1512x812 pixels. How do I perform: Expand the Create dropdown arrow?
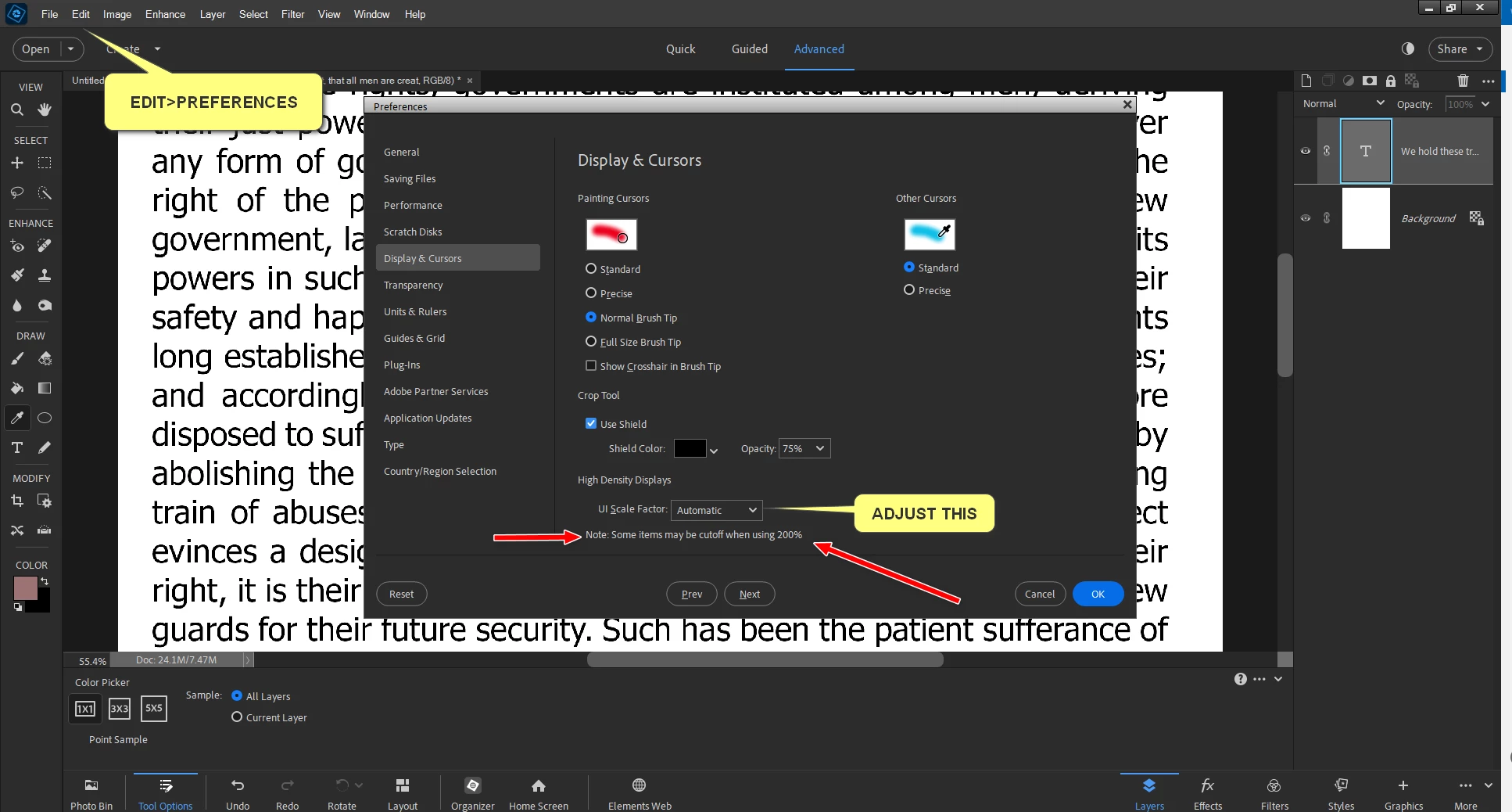[157, 49]
